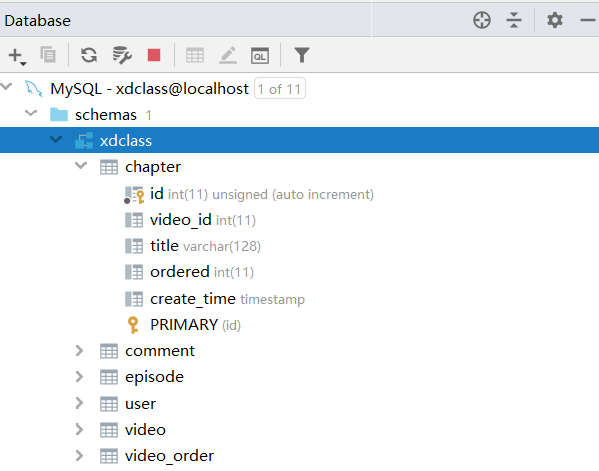Click the Scroll from Editor target icon
599x471 pixels.
pos(482,20)
